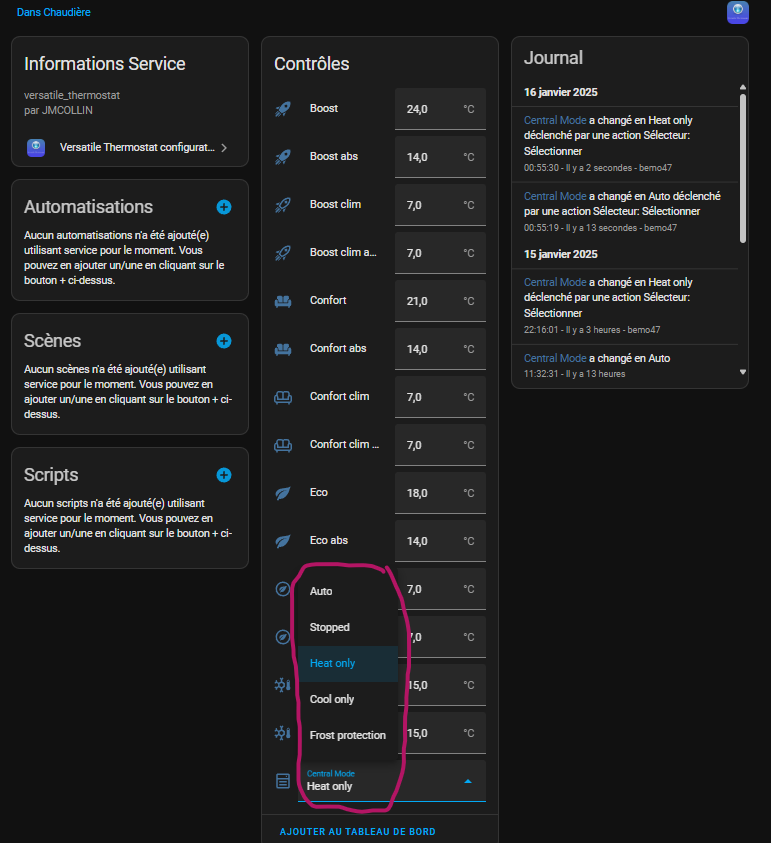
Task: Click the leaf icon beside Eco
Action: tap(282, 492)
